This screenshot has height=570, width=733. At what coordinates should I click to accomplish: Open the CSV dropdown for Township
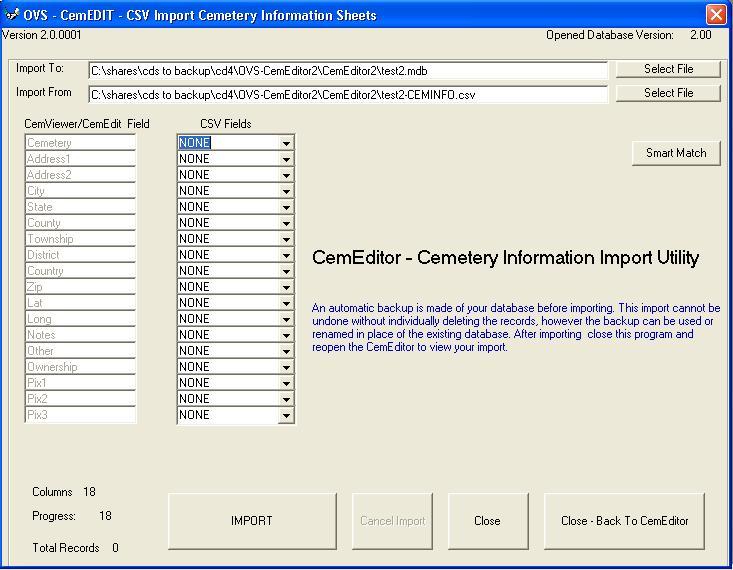coord(286,239)
